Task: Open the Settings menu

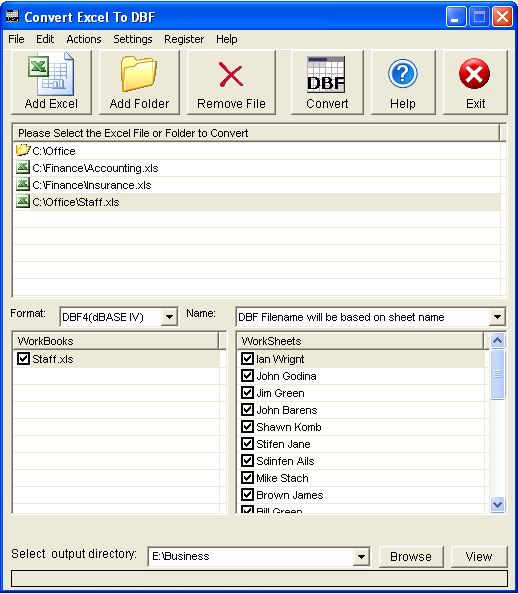Action: coord(133,39)
